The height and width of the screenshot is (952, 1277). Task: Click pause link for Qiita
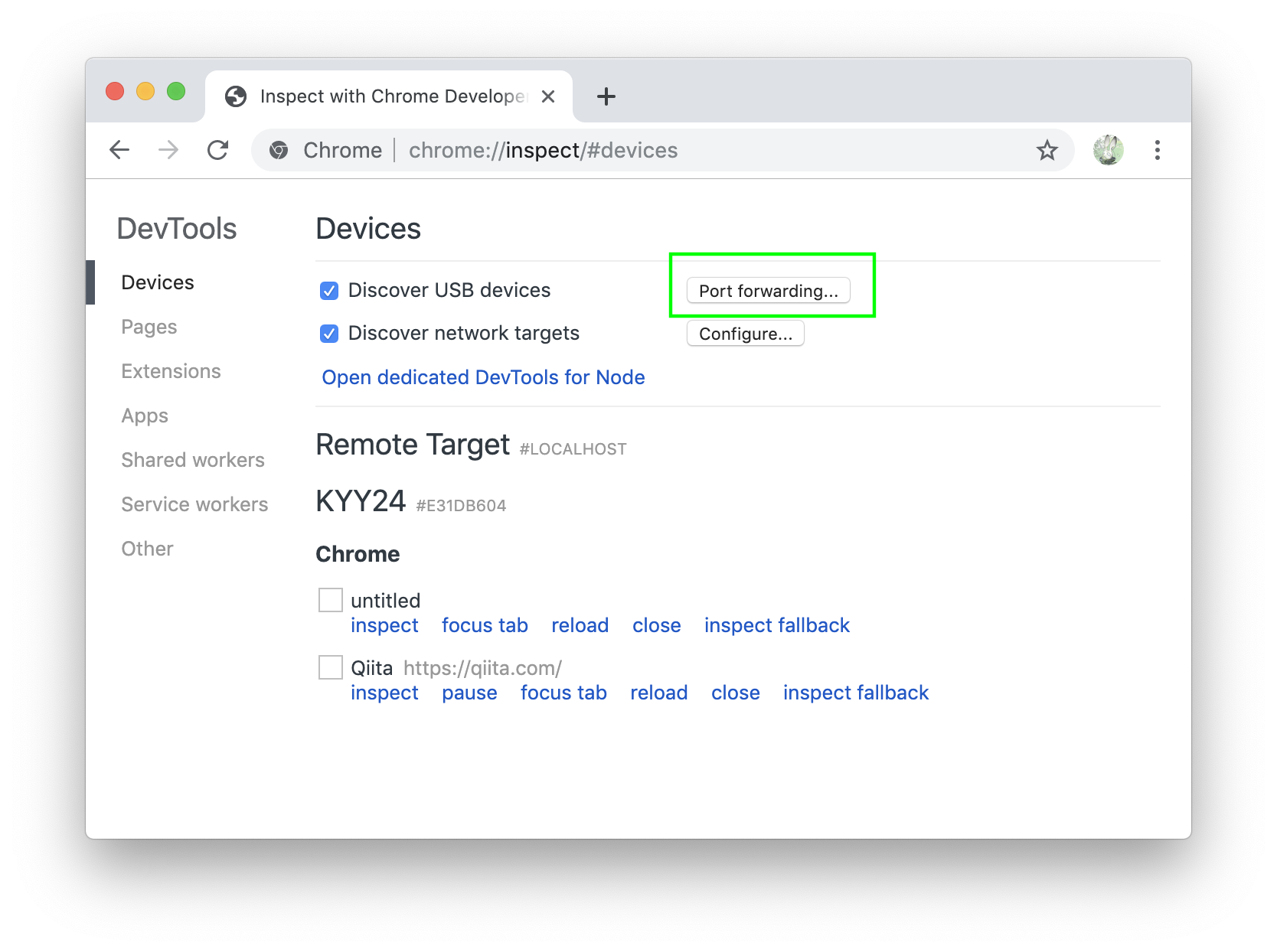point(469,693)
